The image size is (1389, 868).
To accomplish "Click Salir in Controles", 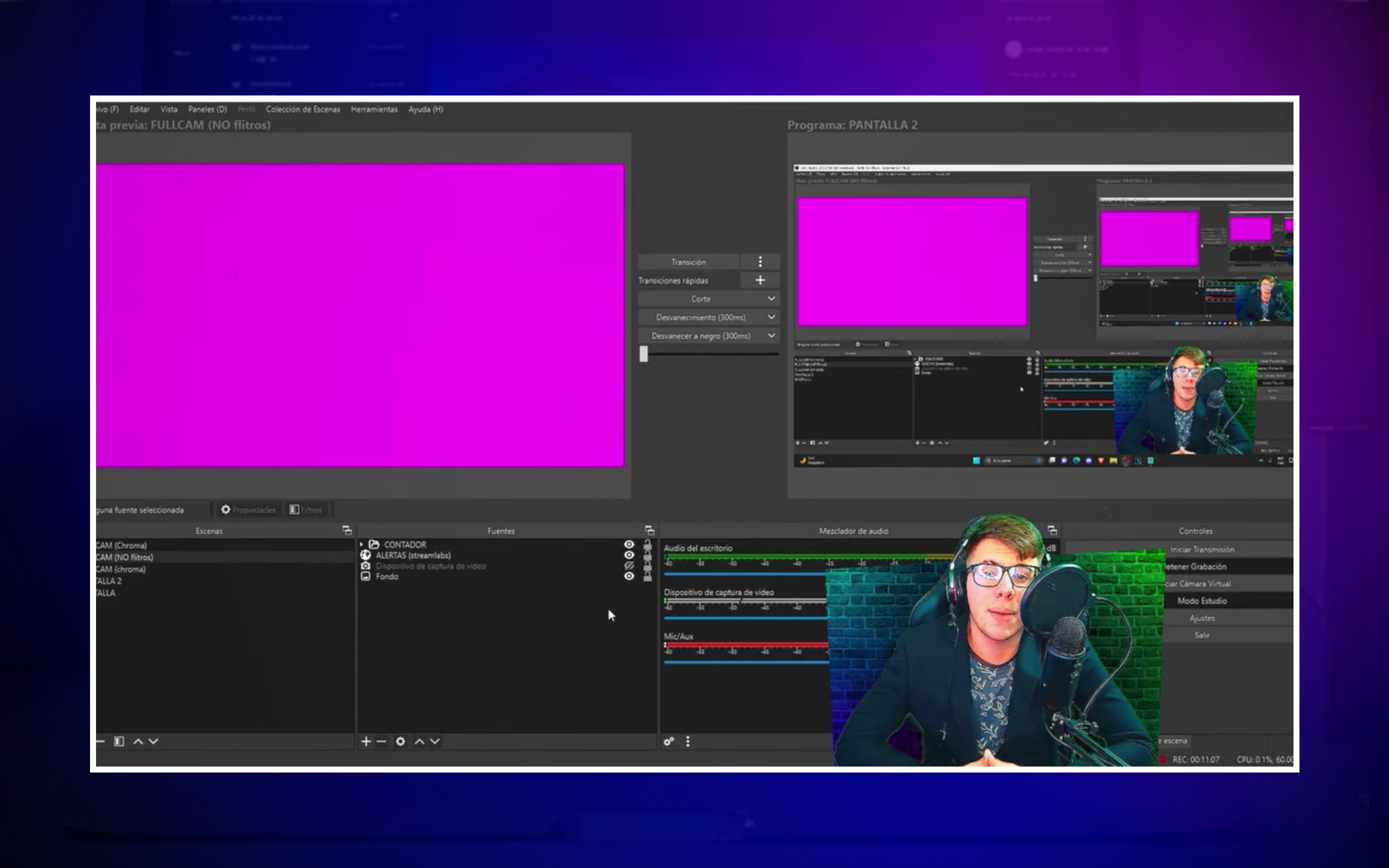I will (1202, 635).
